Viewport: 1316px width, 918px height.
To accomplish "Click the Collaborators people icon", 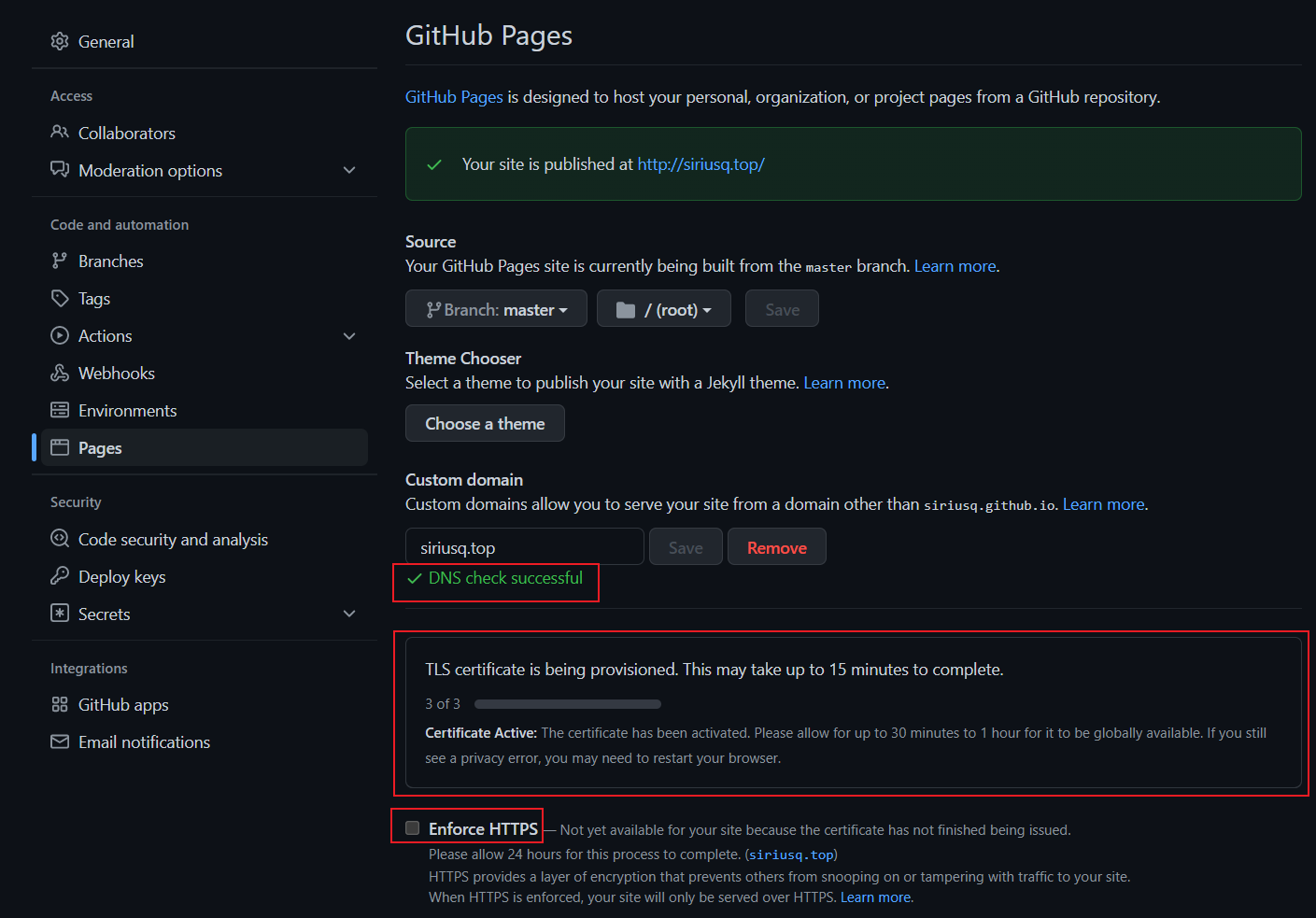I will [60, 133].
